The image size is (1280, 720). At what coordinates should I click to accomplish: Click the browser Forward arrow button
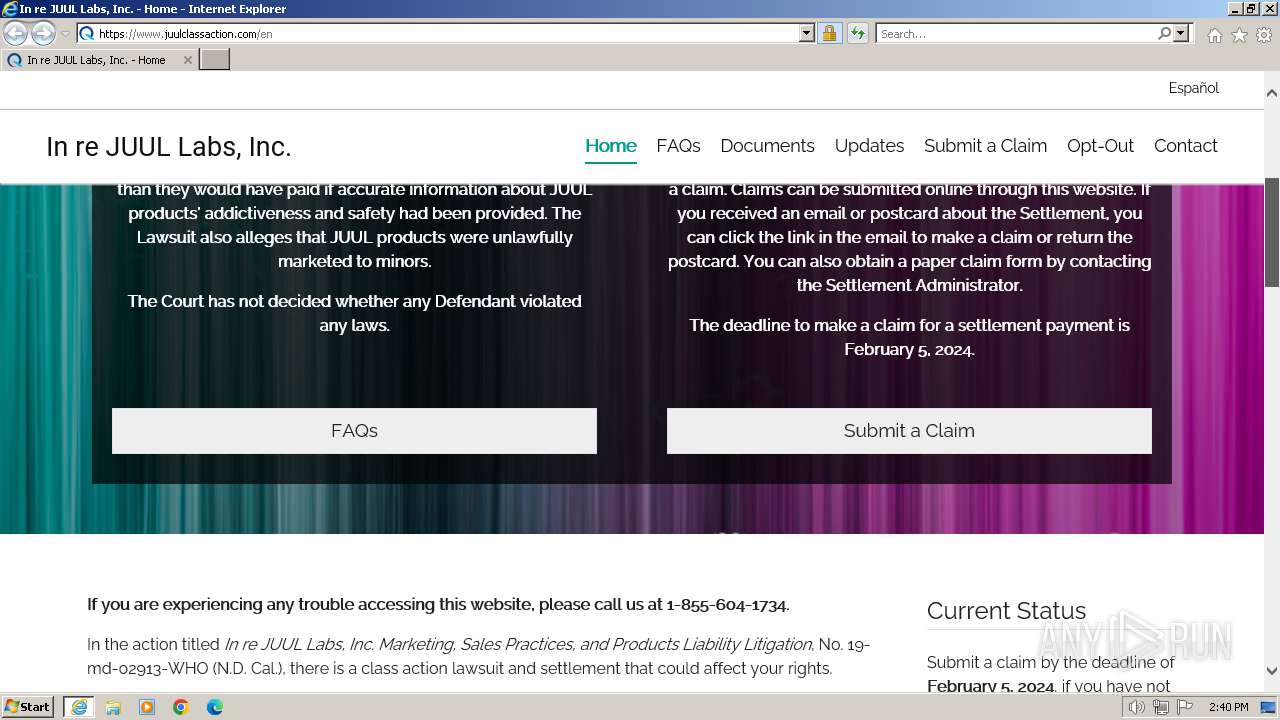pos(43,33)
